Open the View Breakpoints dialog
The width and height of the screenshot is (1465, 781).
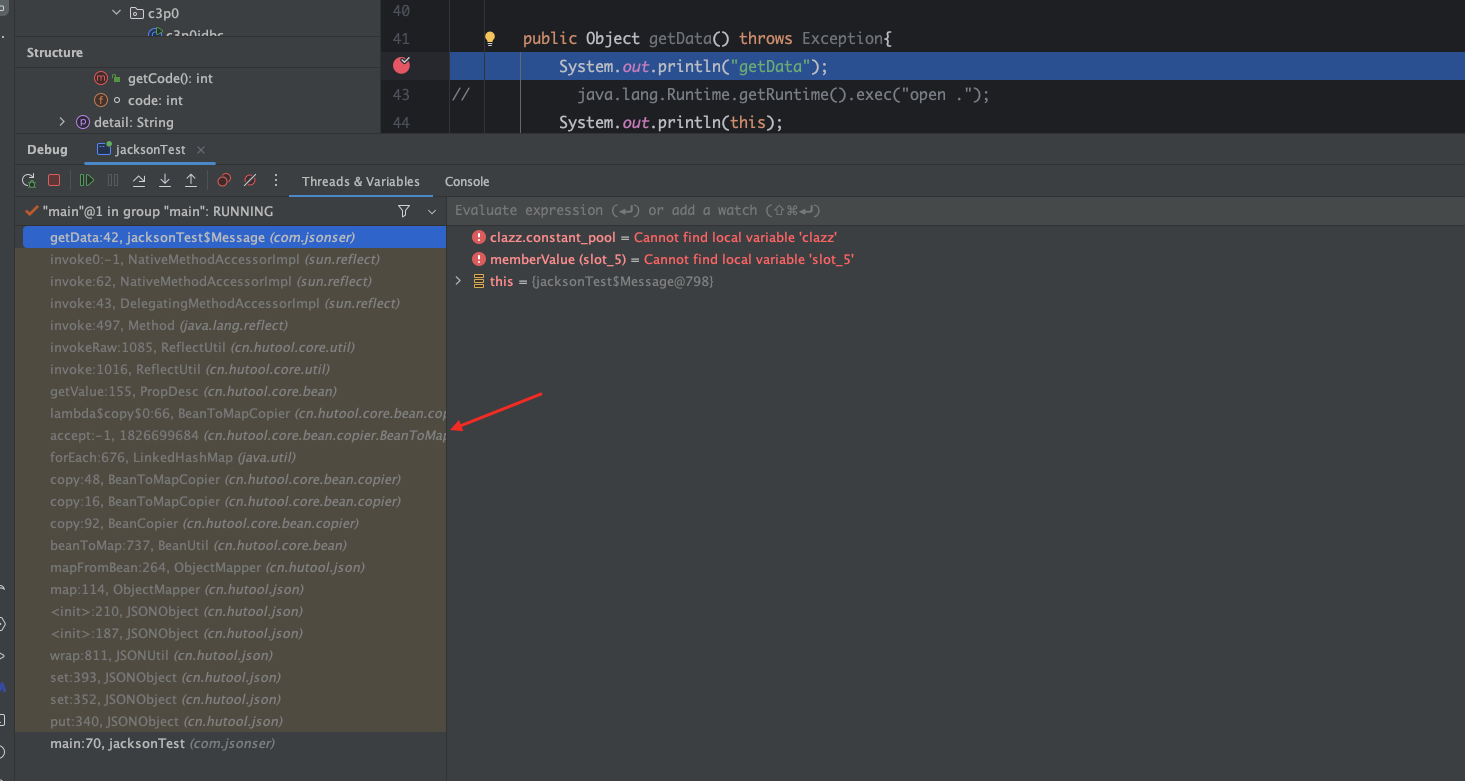(x=224, y=181)
